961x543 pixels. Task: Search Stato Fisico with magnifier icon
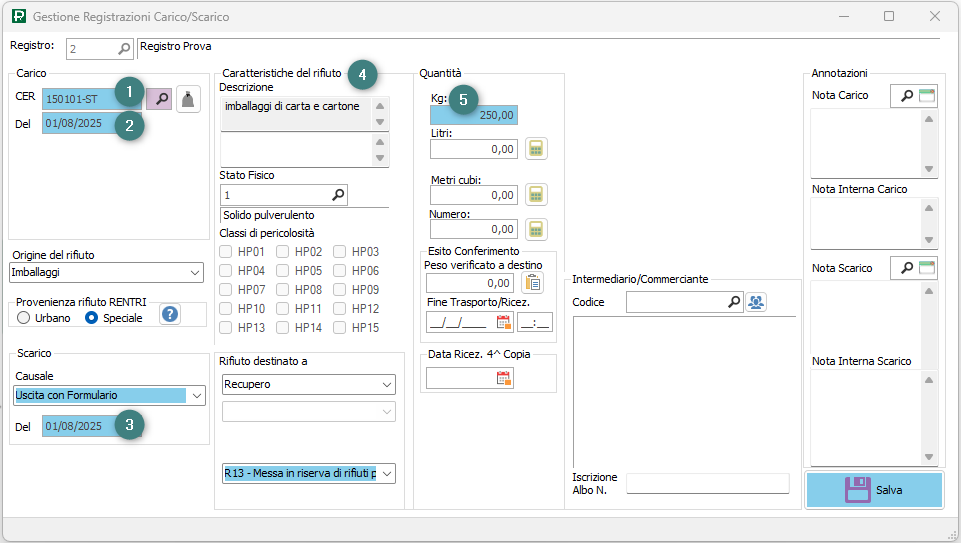(x=338, y=195)
